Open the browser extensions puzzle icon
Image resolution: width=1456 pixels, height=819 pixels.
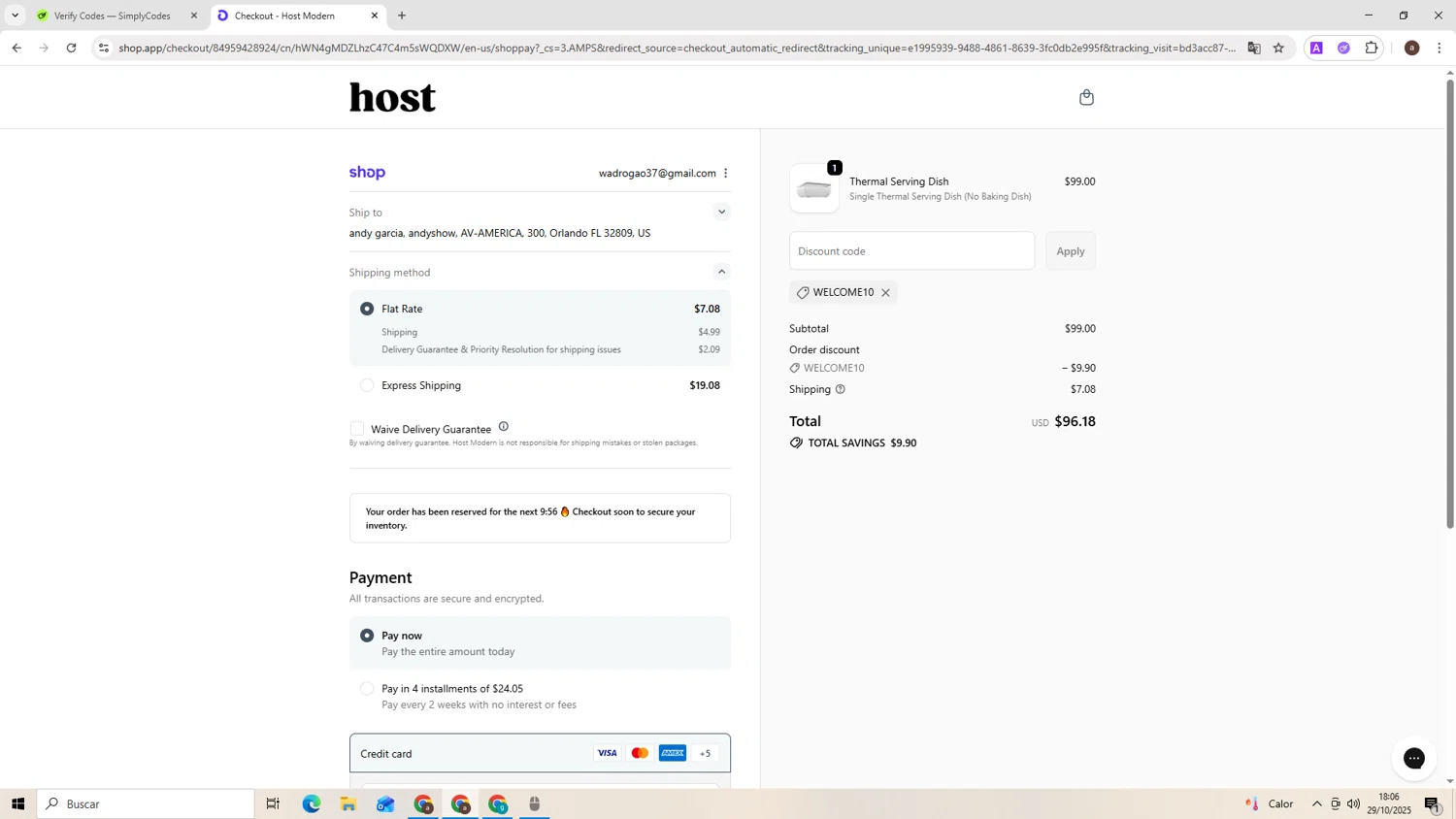point(1372,48)
